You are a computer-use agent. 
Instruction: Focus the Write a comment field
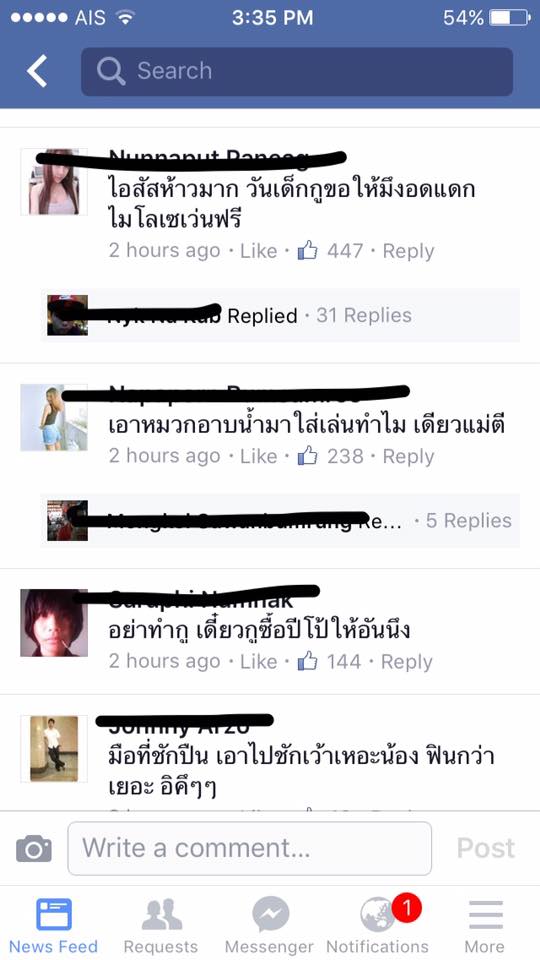click(249, 849)
